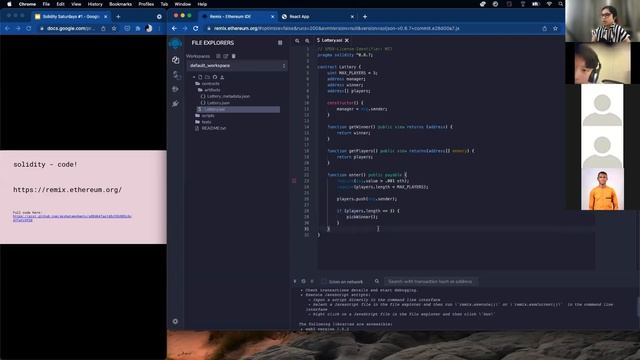Delete the workspace trash icon
Image resolution: width=640 pixels, height=360 pixels.
click(x=233, y=56)
